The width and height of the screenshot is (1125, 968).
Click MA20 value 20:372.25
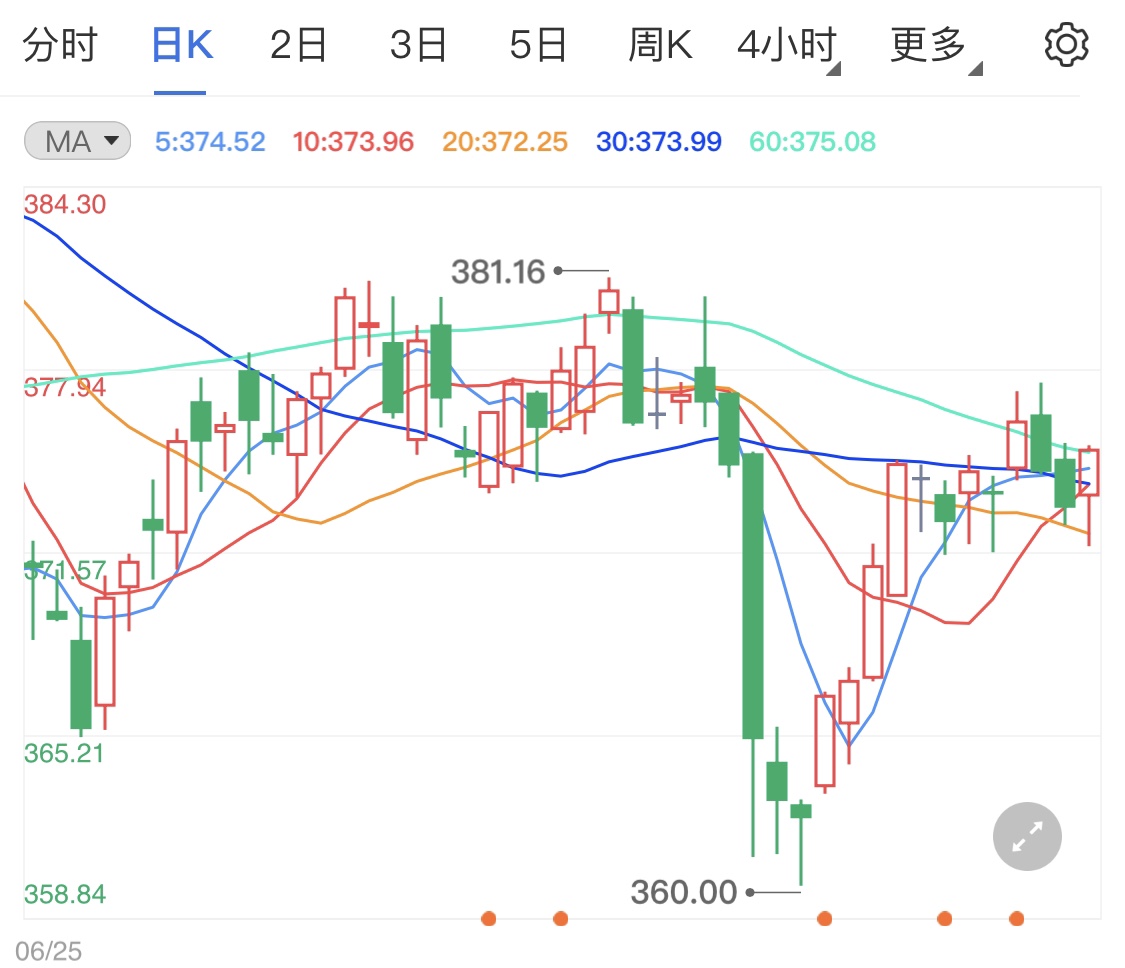[x=505, y=141]
